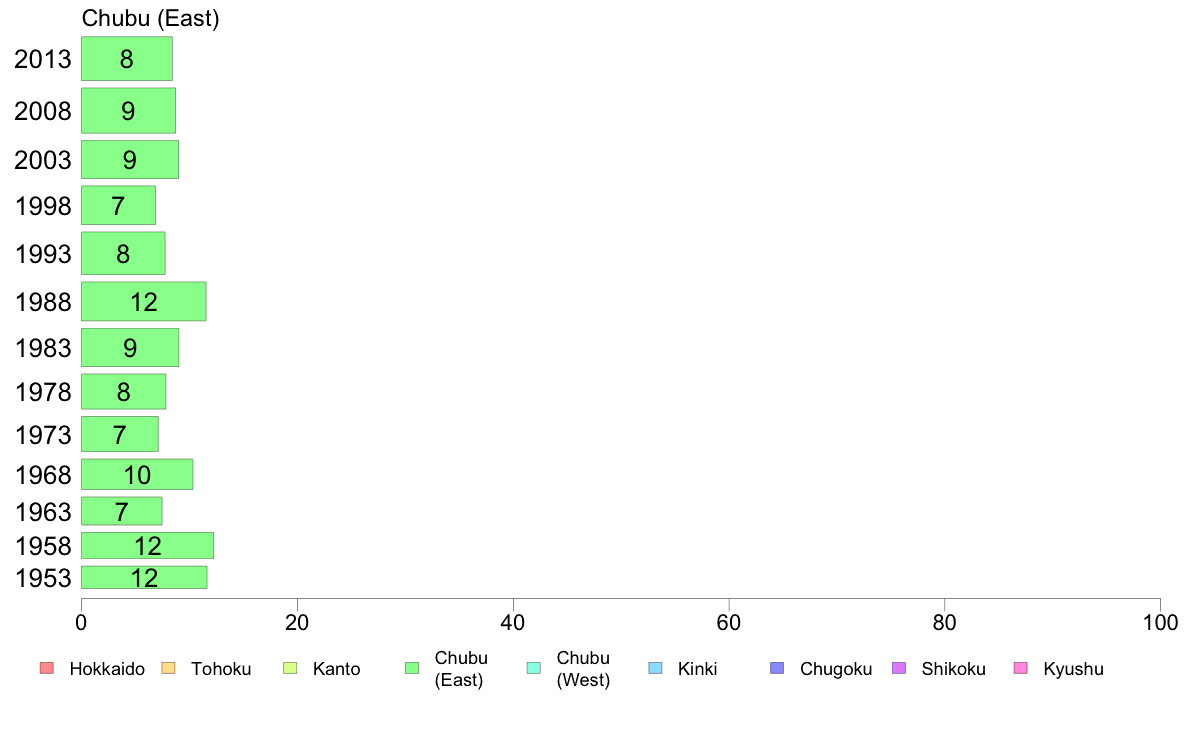Click the Chubu (East) green legend swatch
Image resolution: width=1188 pixels, height=736 pixels.
[x=412, y=668]
